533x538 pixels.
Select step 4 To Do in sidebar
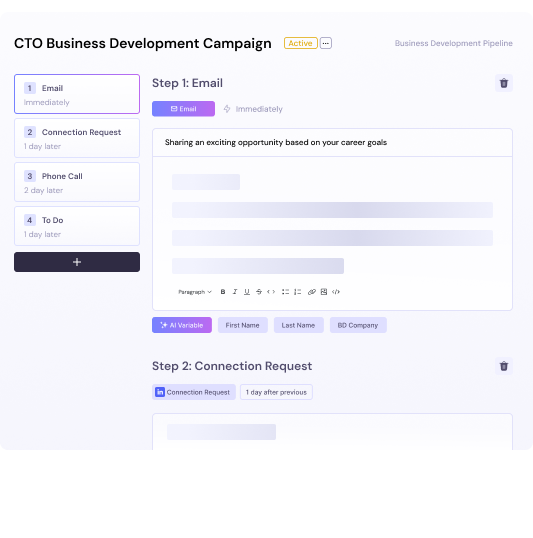pyautogui.click(x=77, y=226)
